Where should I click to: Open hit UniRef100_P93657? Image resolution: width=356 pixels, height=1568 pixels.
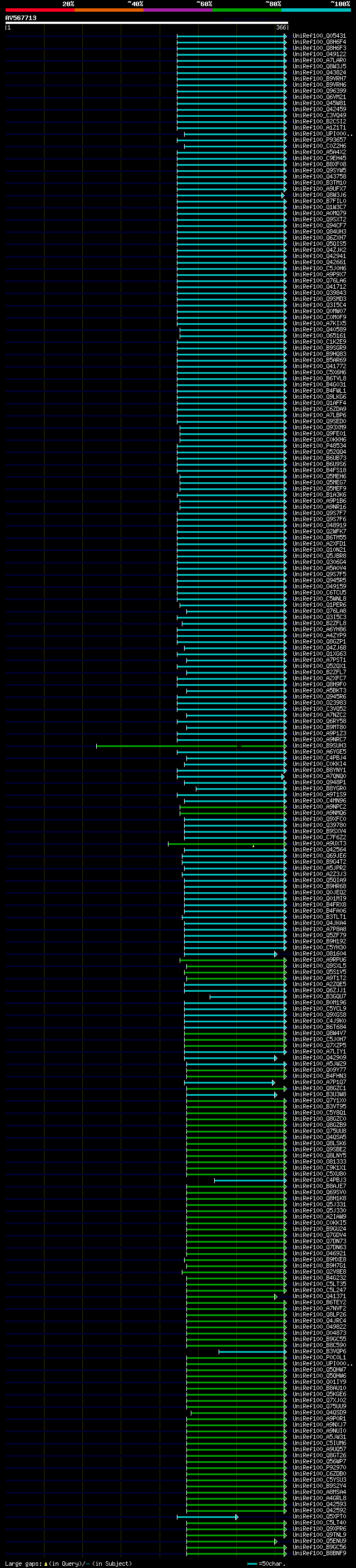319,140
